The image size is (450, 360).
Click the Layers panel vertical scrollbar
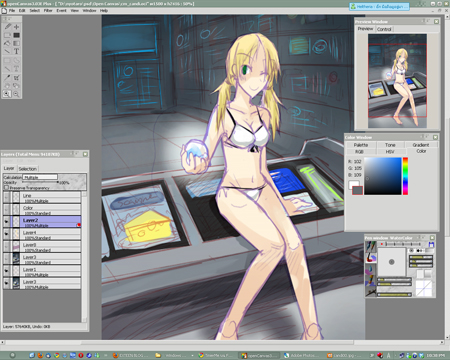pos(85,257)
